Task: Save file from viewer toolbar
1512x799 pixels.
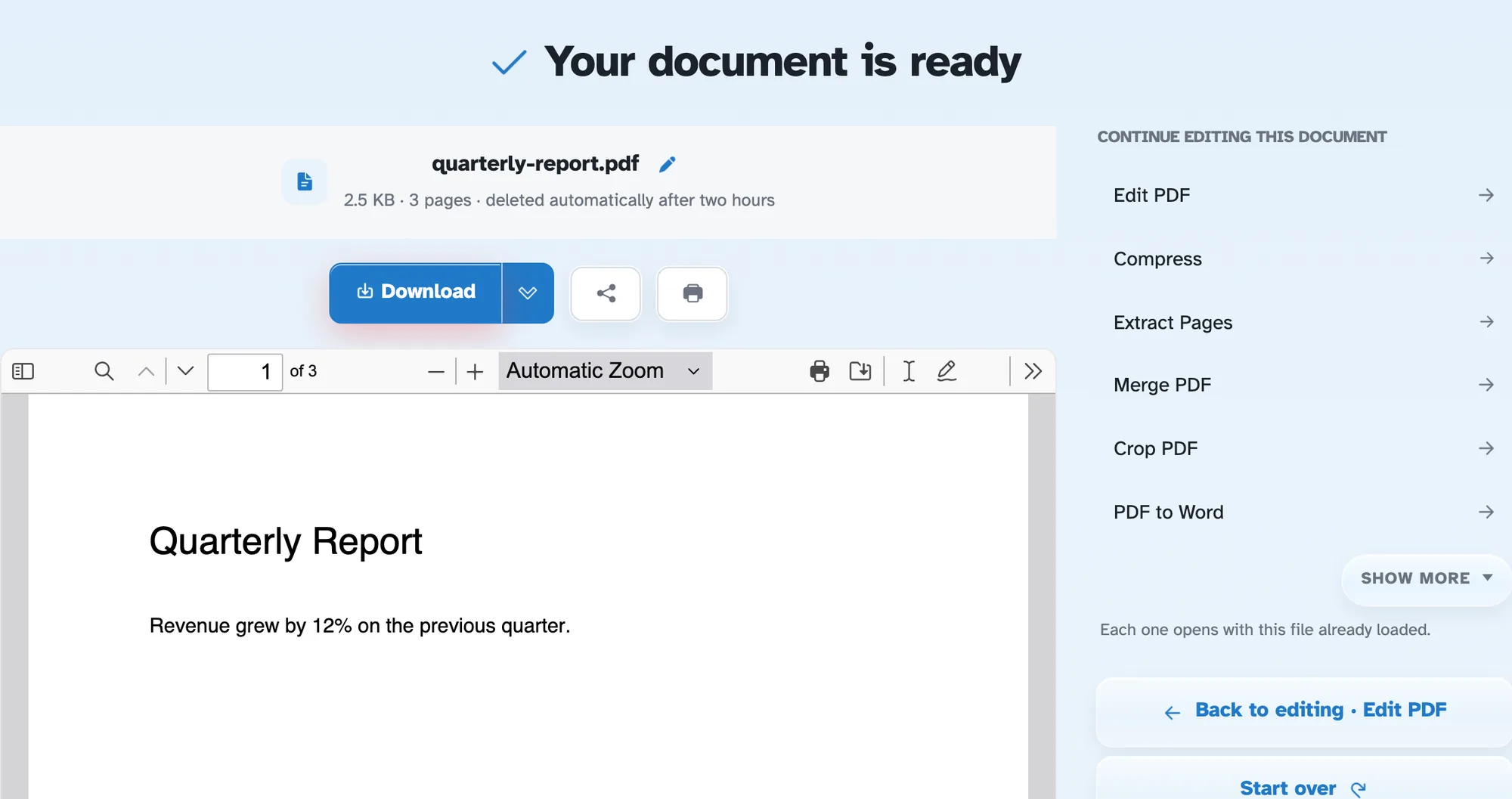Action: 860,371
